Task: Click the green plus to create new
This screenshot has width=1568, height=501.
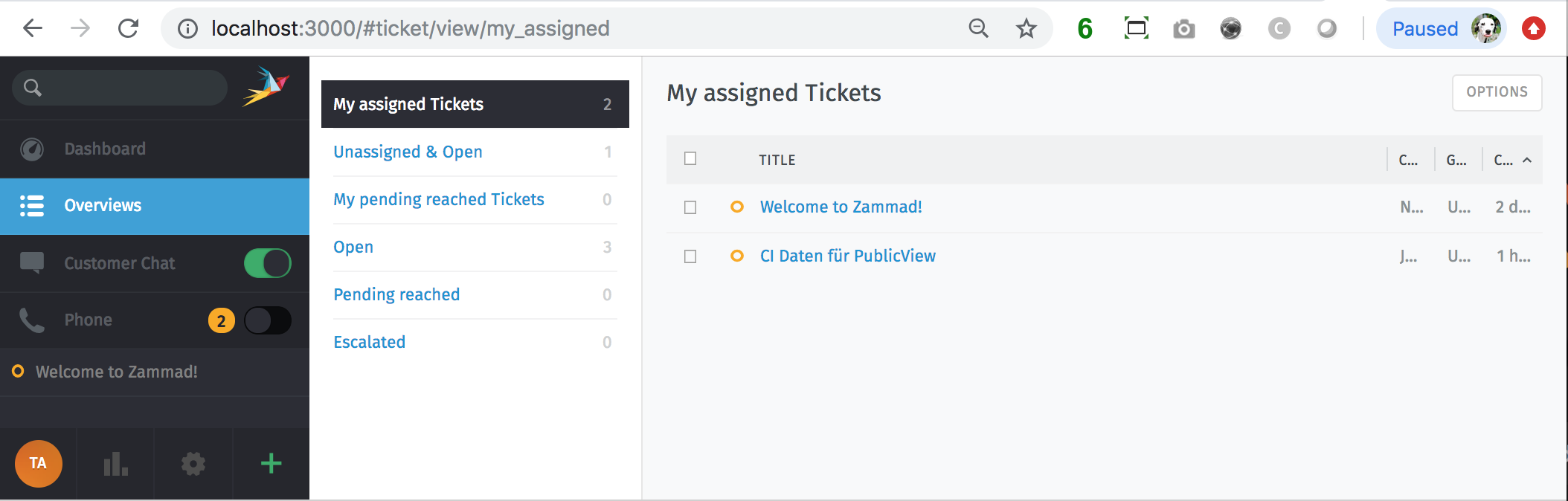Action: 271,464
